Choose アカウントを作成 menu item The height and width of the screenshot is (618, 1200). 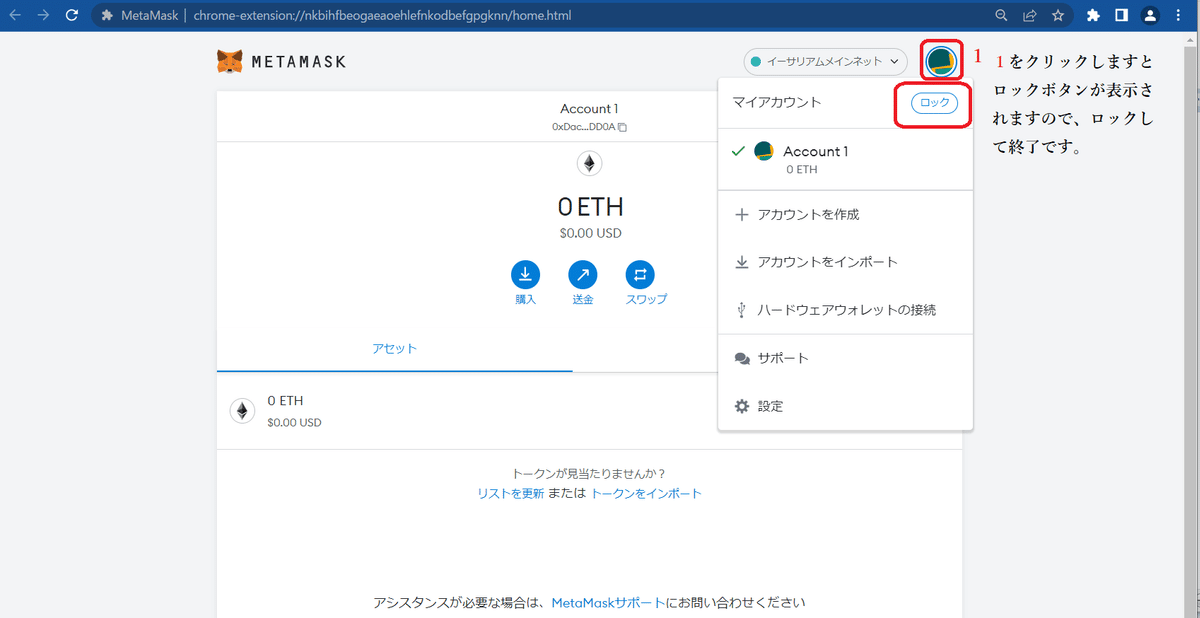[845, 214]
